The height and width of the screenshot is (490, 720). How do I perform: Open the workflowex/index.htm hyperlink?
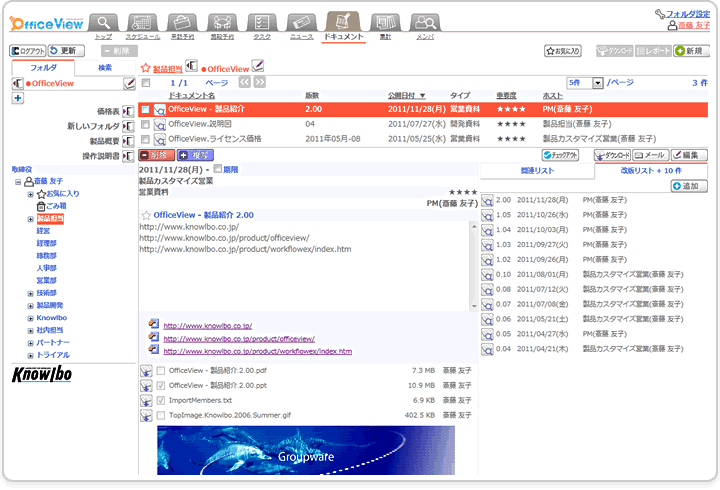[x=258, y=352]
